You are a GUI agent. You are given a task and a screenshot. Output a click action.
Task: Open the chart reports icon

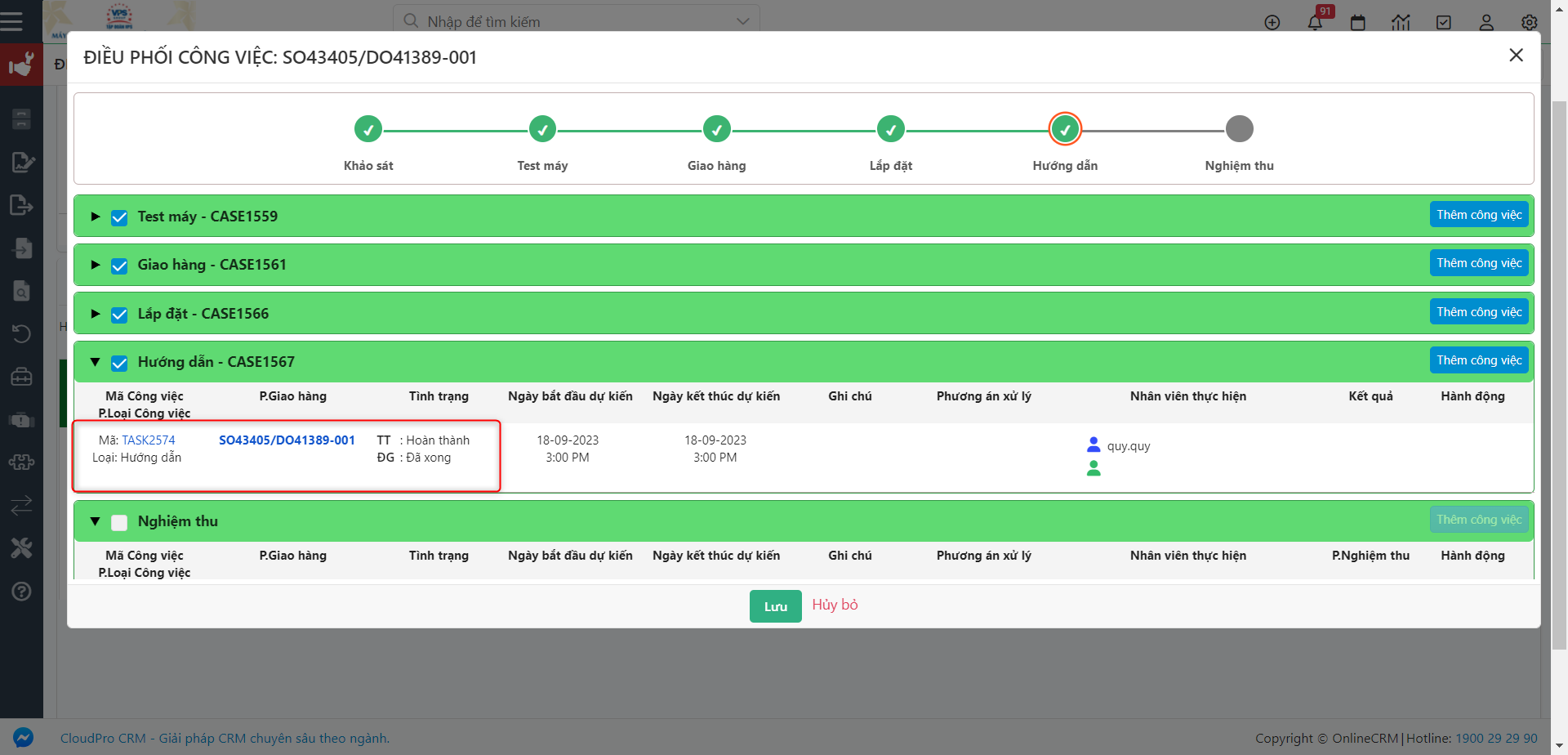(1401, 22)
